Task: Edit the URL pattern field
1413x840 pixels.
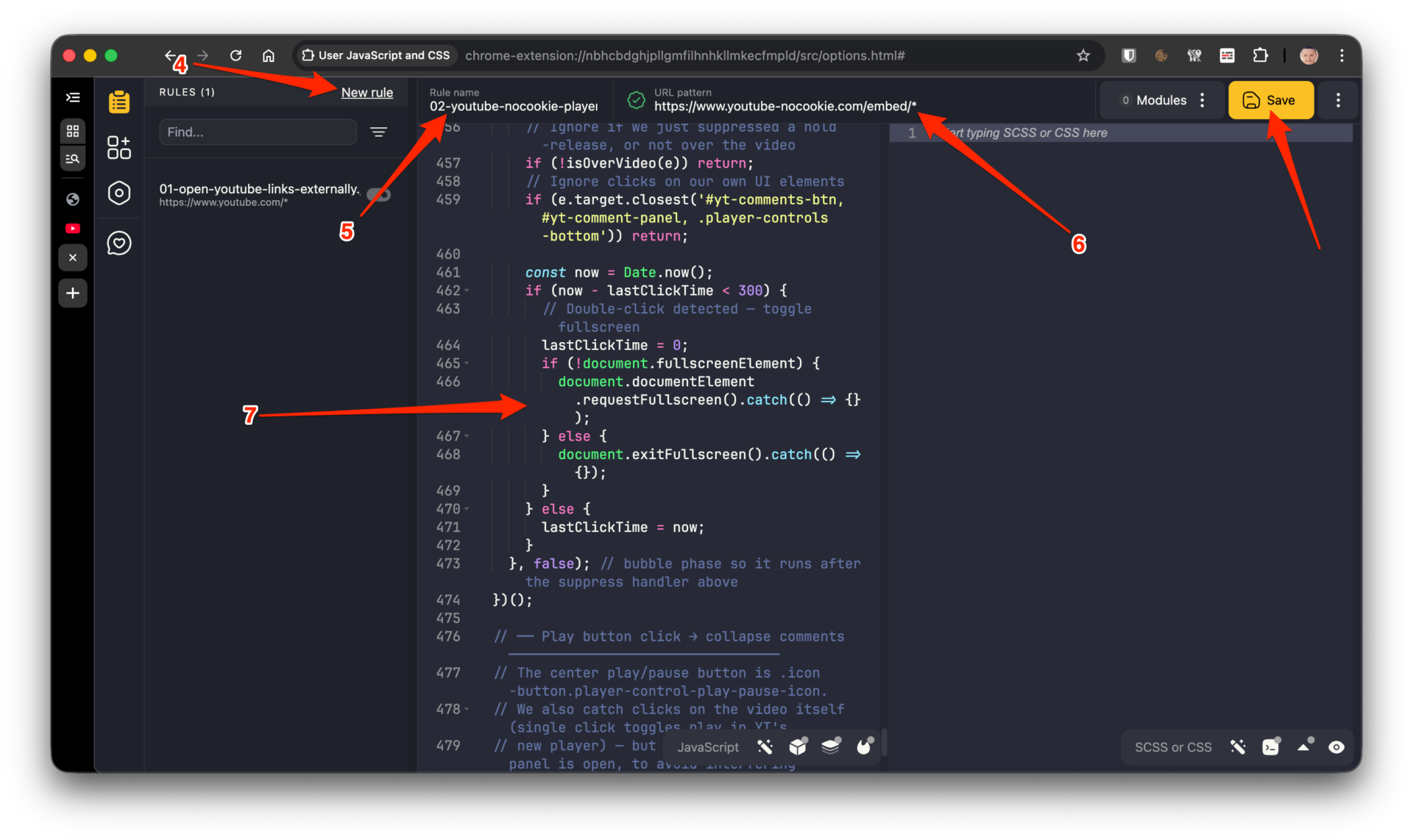Action: 785,107
